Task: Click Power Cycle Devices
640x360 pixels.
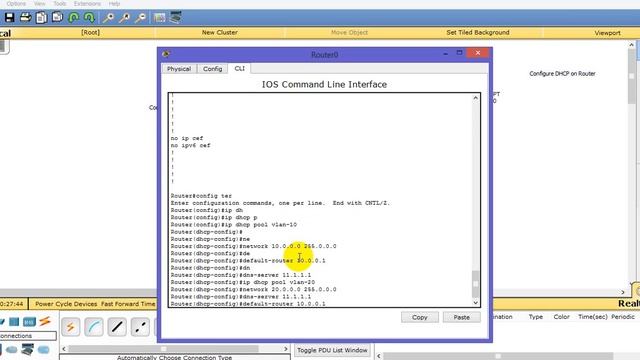Action: pyautogui.click(x=66, y=304)
